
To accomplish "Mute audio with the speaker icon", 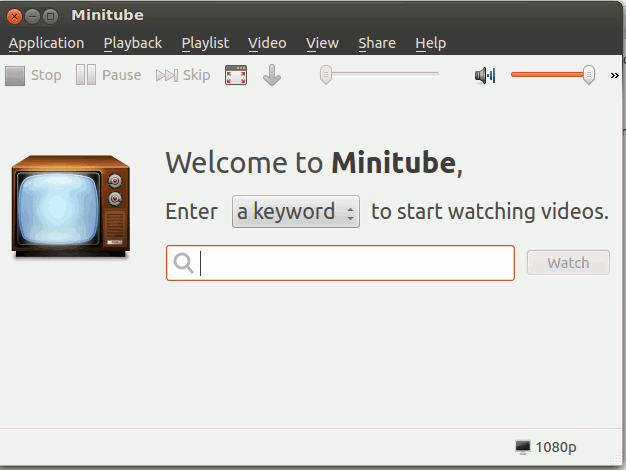I will [x=485, y=75].
